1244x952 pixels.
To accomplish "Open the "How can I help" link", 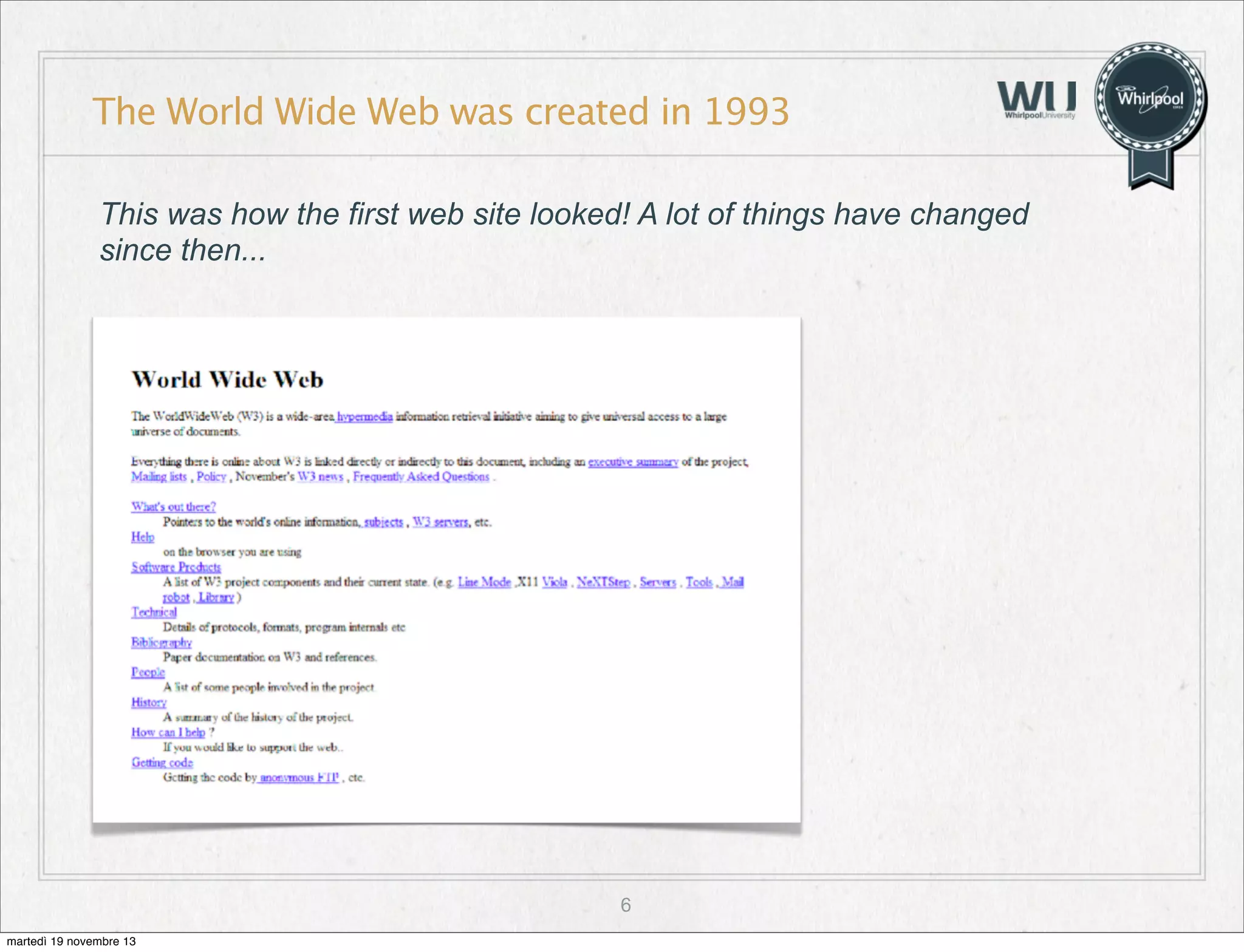I will (168, 732).
